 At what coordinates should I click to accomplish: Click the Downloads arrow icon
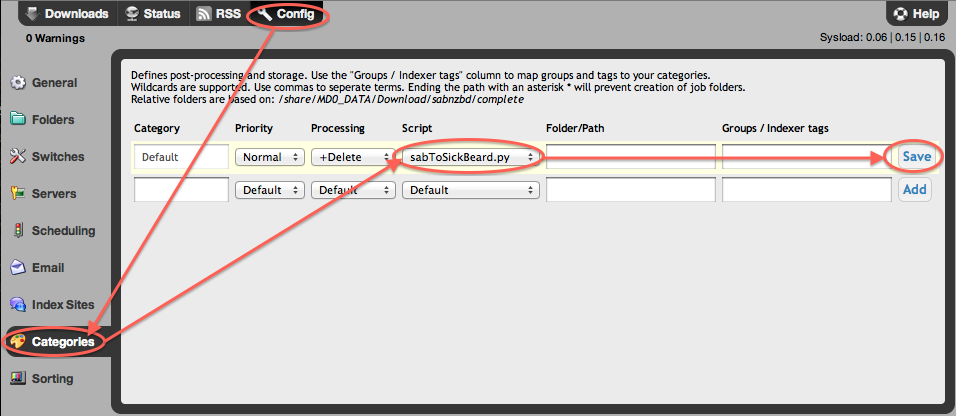point(34,13)
